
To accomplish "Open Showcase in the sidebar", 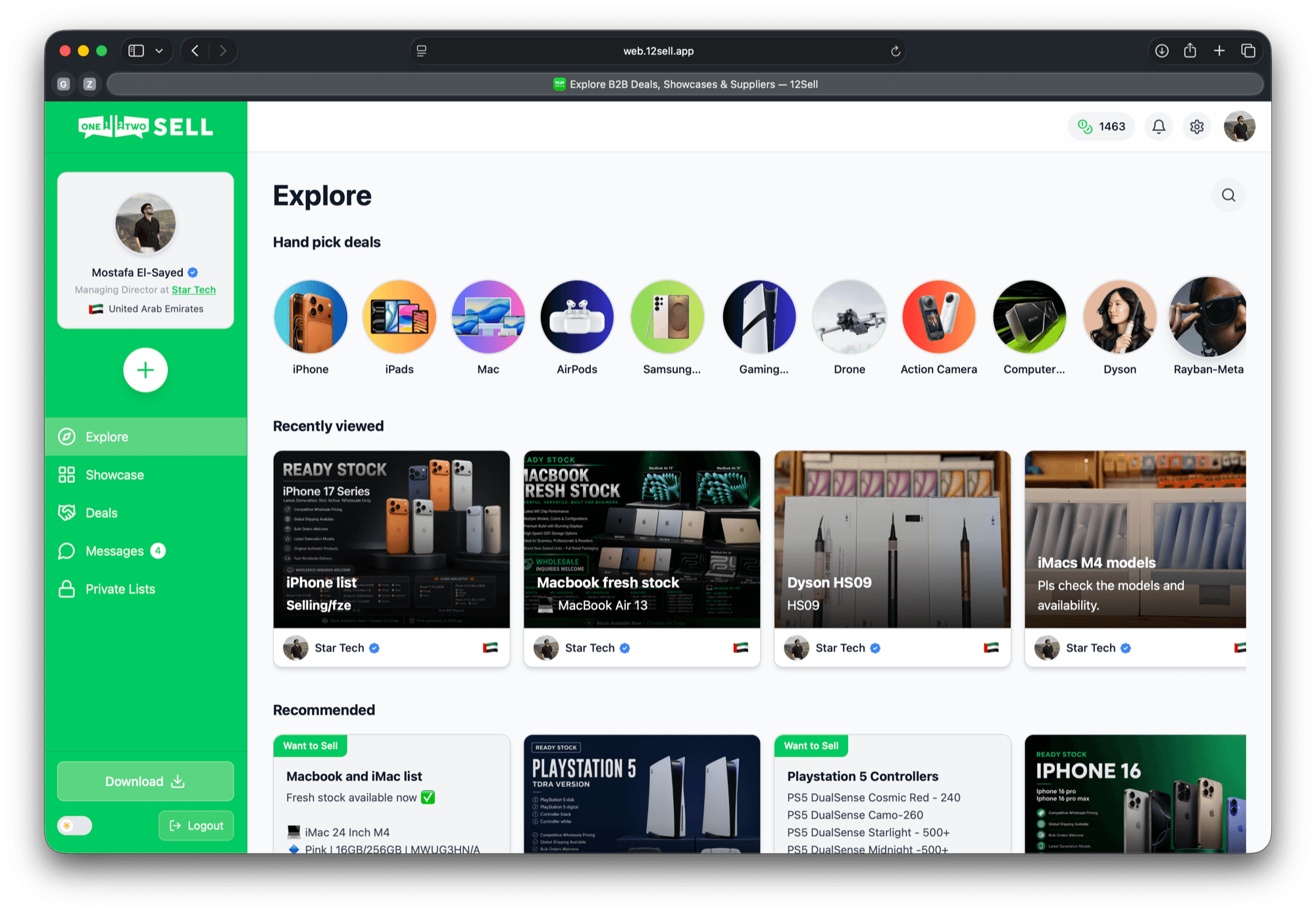I will click(145, 475).
